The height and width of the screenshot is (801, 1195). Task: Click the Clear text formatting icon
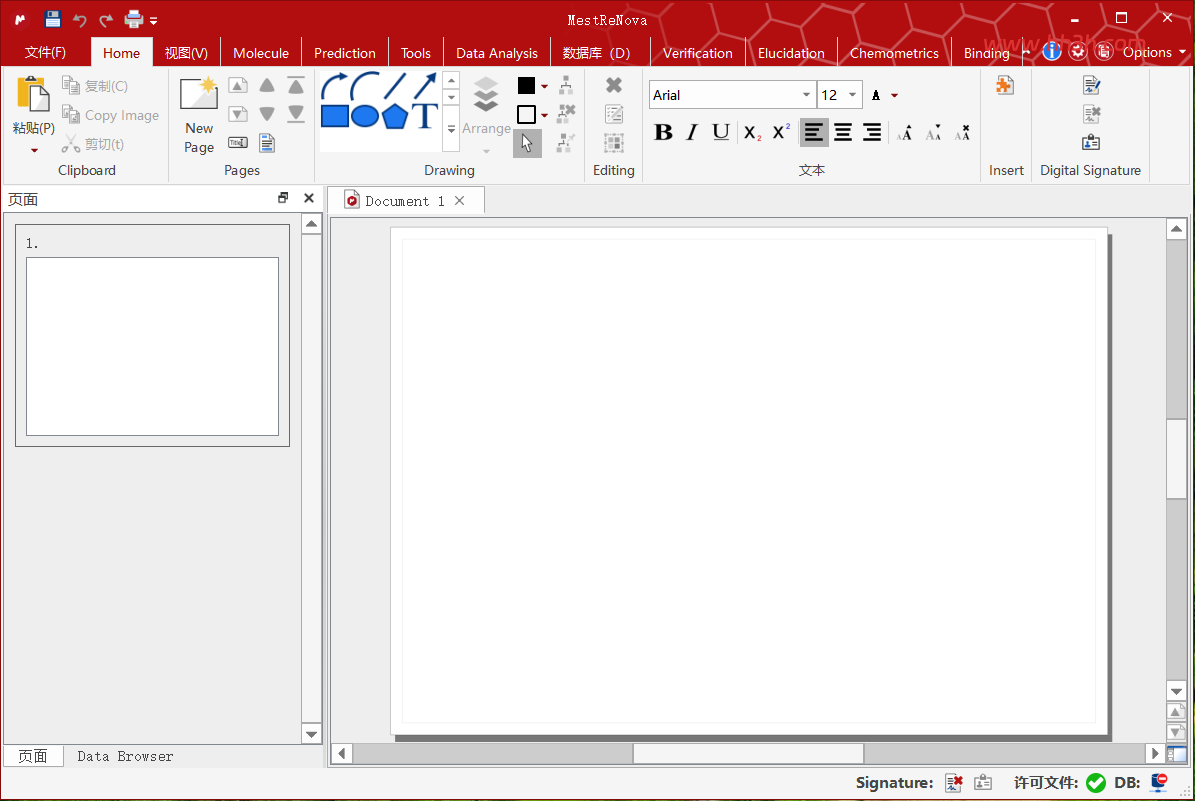(963, 133)
